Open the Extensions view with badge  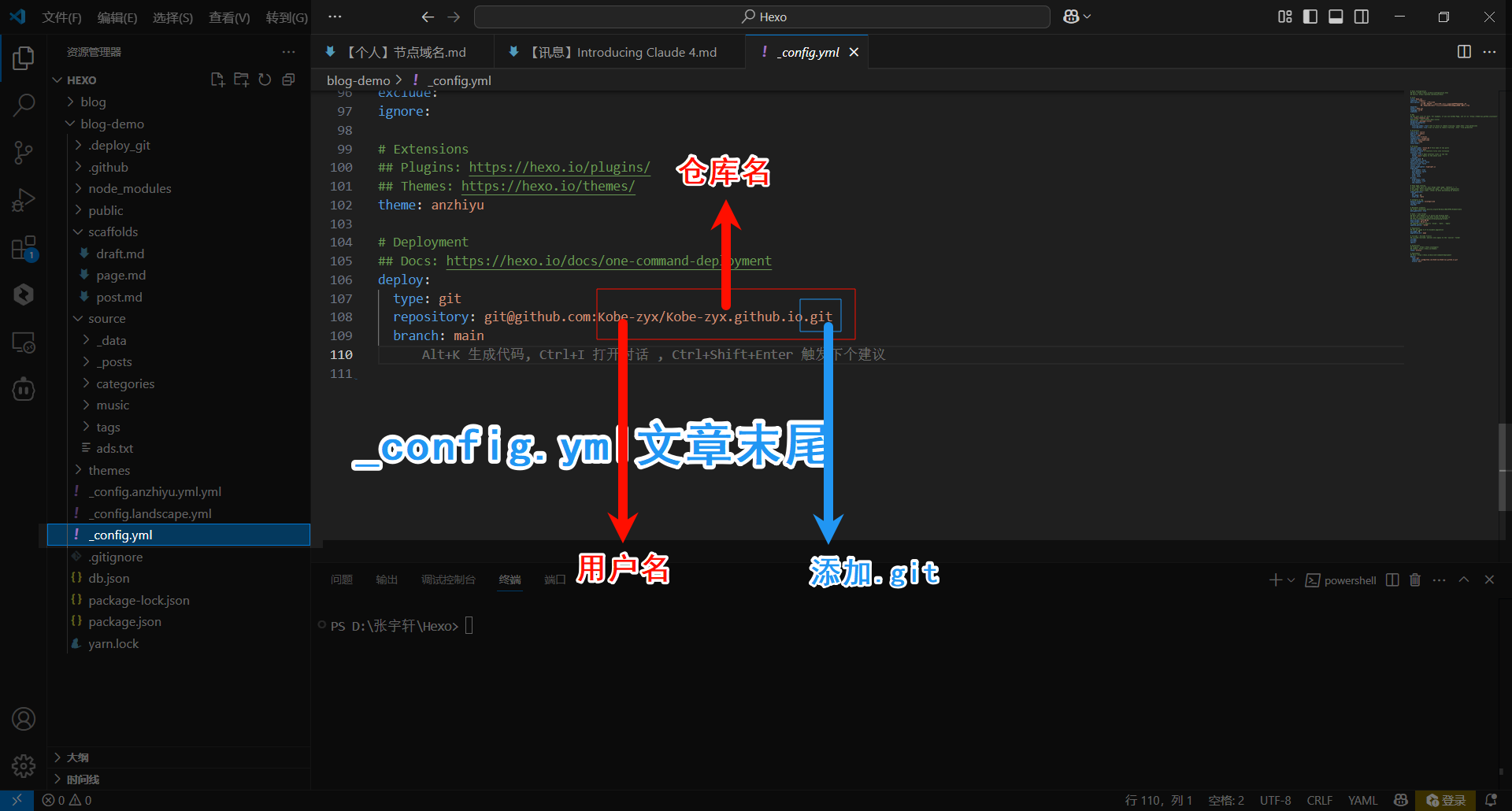[24, 248]
